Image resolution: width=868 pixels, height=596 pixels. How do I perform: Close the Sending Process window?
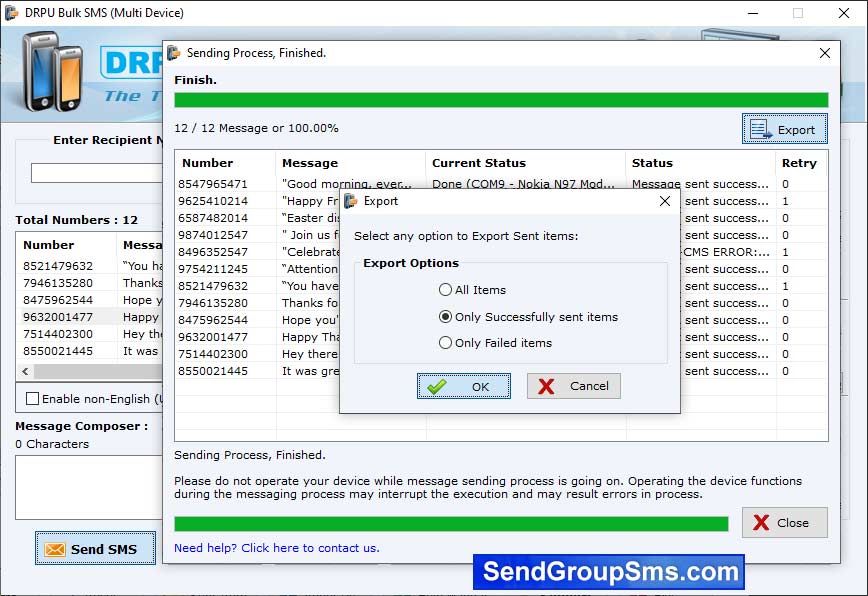pos(785,522)
